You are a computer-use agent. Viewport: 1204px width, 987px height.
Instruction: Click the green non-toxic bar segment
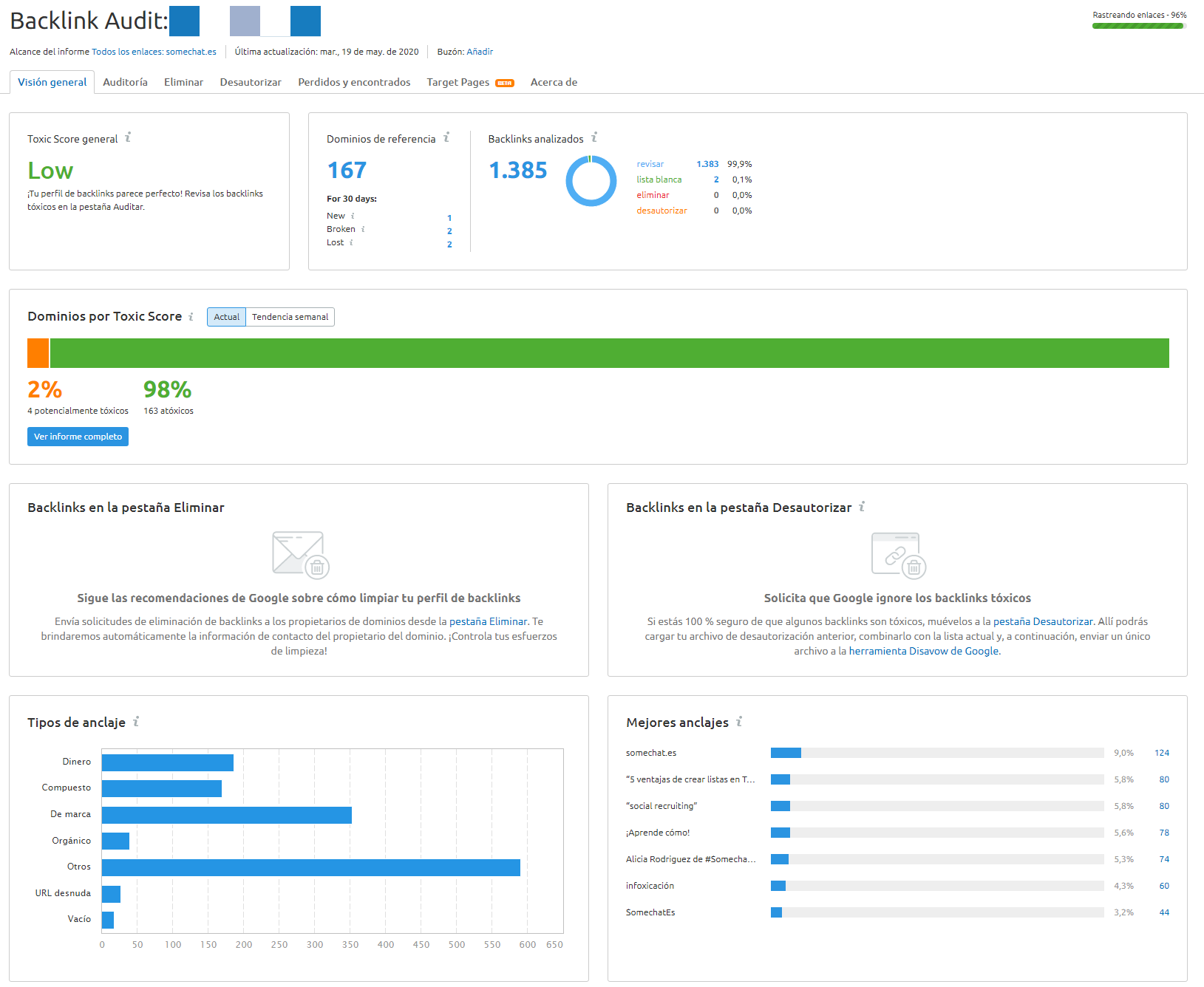click(610, 353)
